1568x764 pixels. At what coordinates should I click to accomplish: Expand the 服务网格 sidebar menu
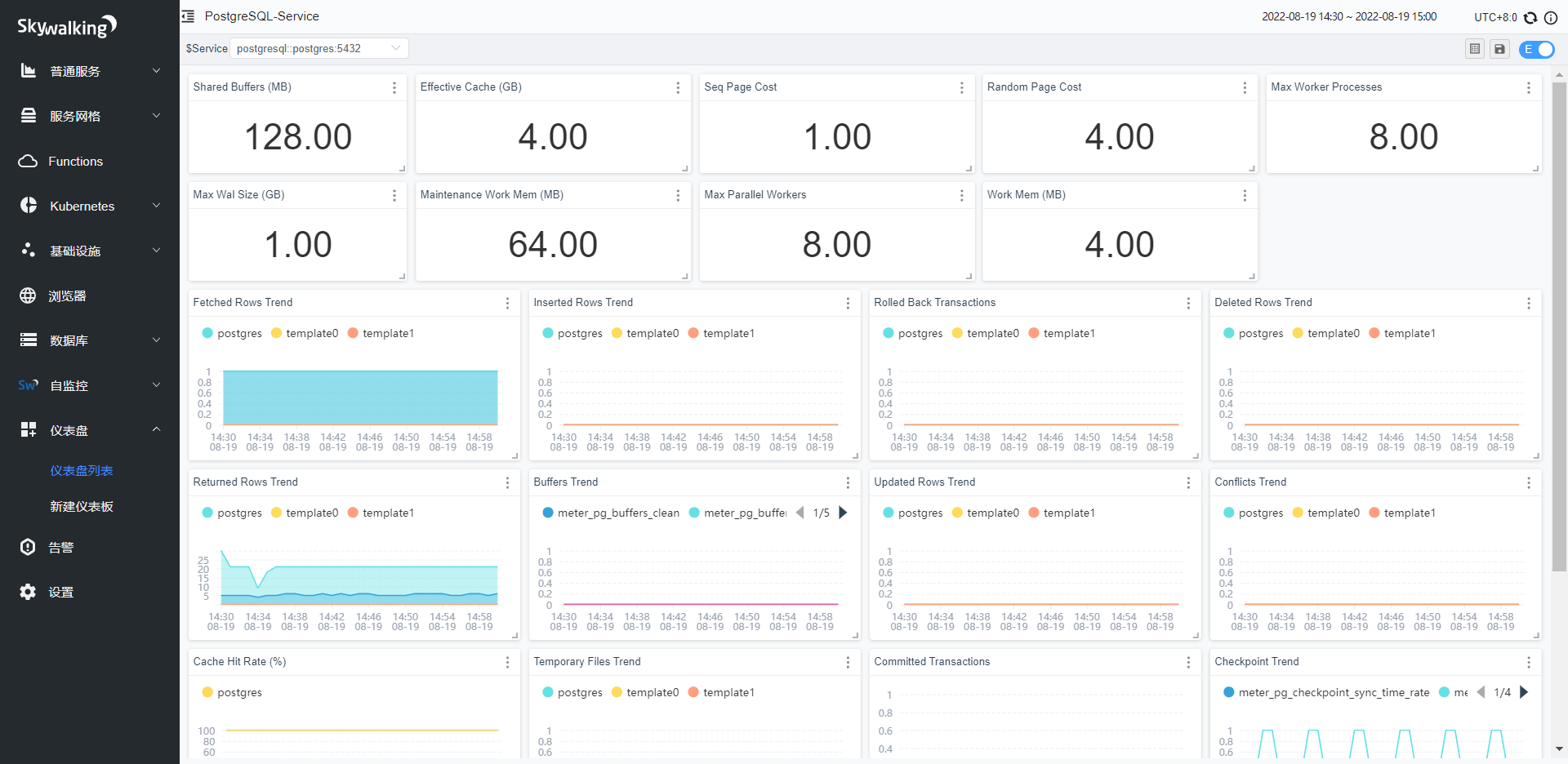[x=90, y=116]
